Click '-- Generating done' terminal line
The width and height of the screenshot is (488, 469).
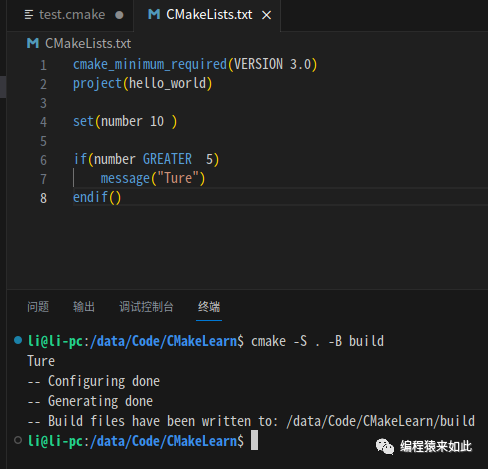coord(90,401)
